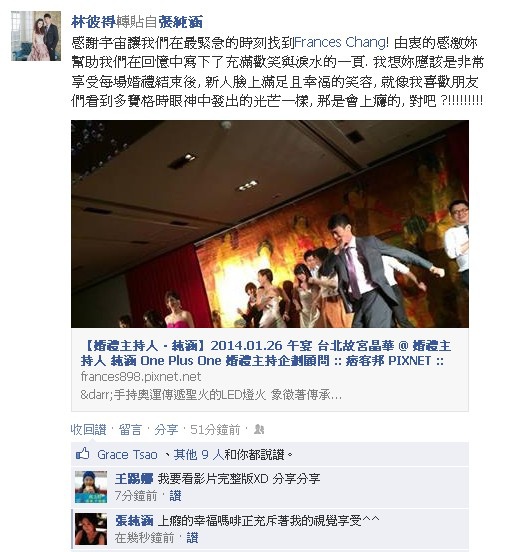Image resolution: width=507 pixels, height=552 pixels.
Task: Like 王璐娜's comment with 讚
Action: (x=175, y=496)
